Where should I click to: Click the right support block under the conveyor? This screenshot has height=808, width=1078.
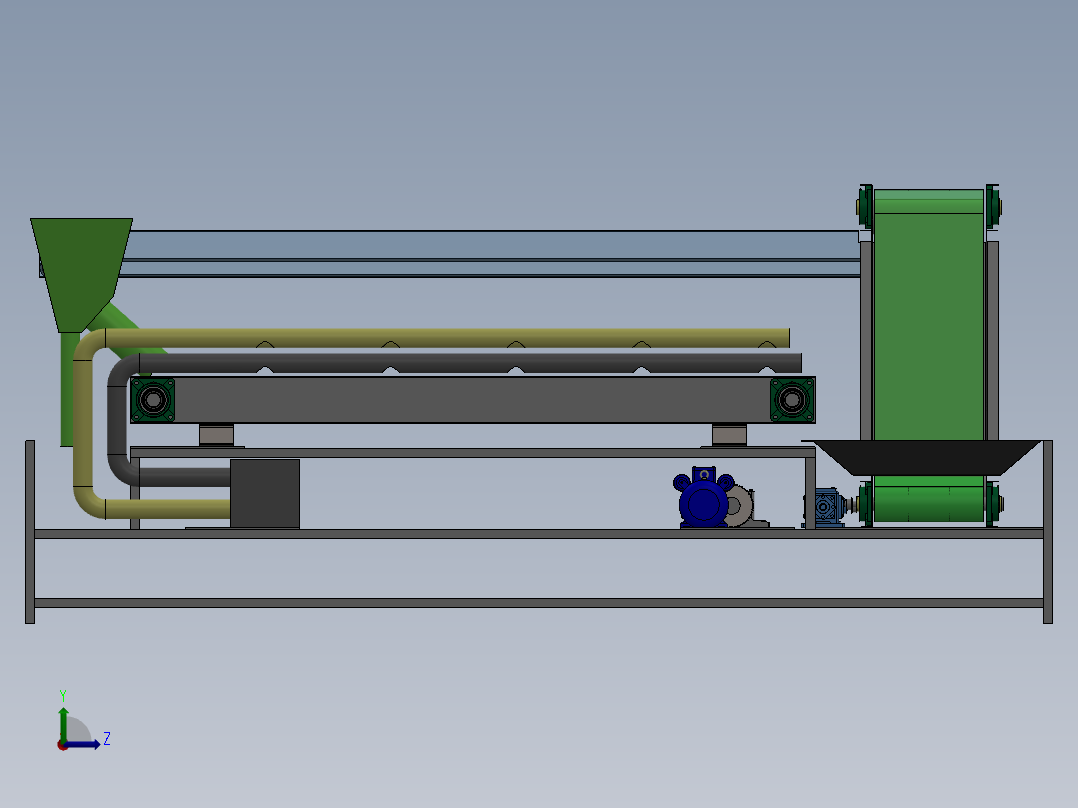coord(729,435)
